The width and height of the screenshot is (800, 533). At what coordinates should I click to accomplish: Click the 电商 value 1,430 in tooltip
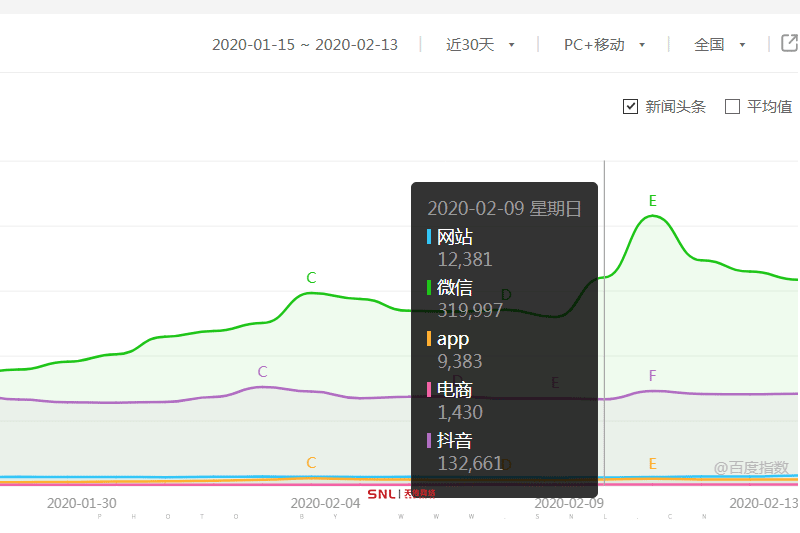(x=460, y=412)
